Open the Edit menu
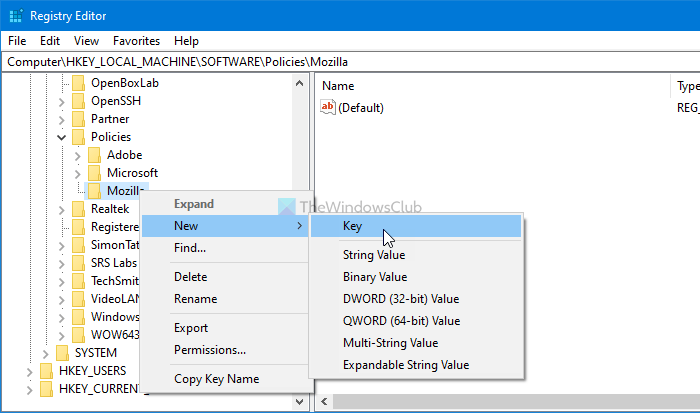 coord(50,41)
